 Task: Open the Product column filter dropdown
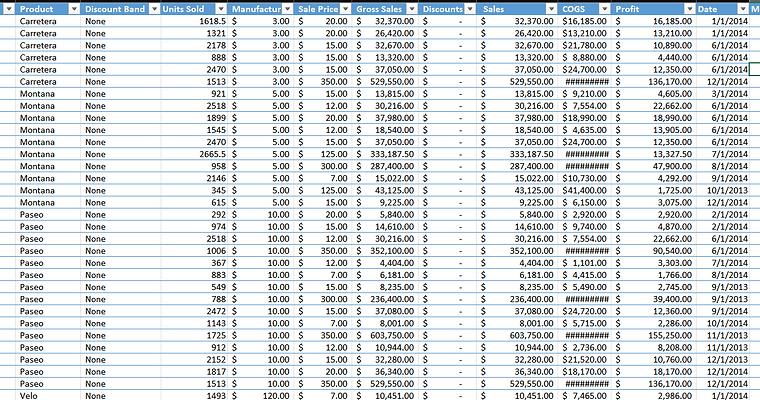coord(74,9)
